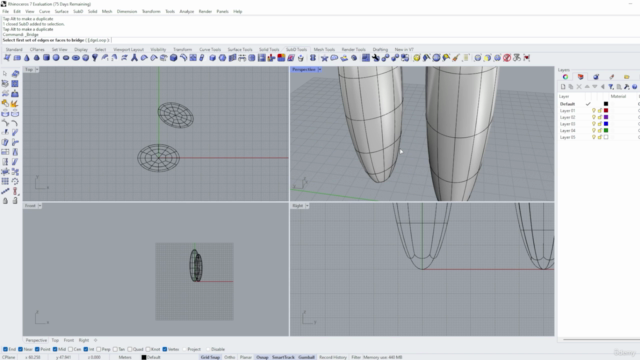The image size is (640, 360).
Task: Click the first SubD toolbar icon
Action: 7,58
